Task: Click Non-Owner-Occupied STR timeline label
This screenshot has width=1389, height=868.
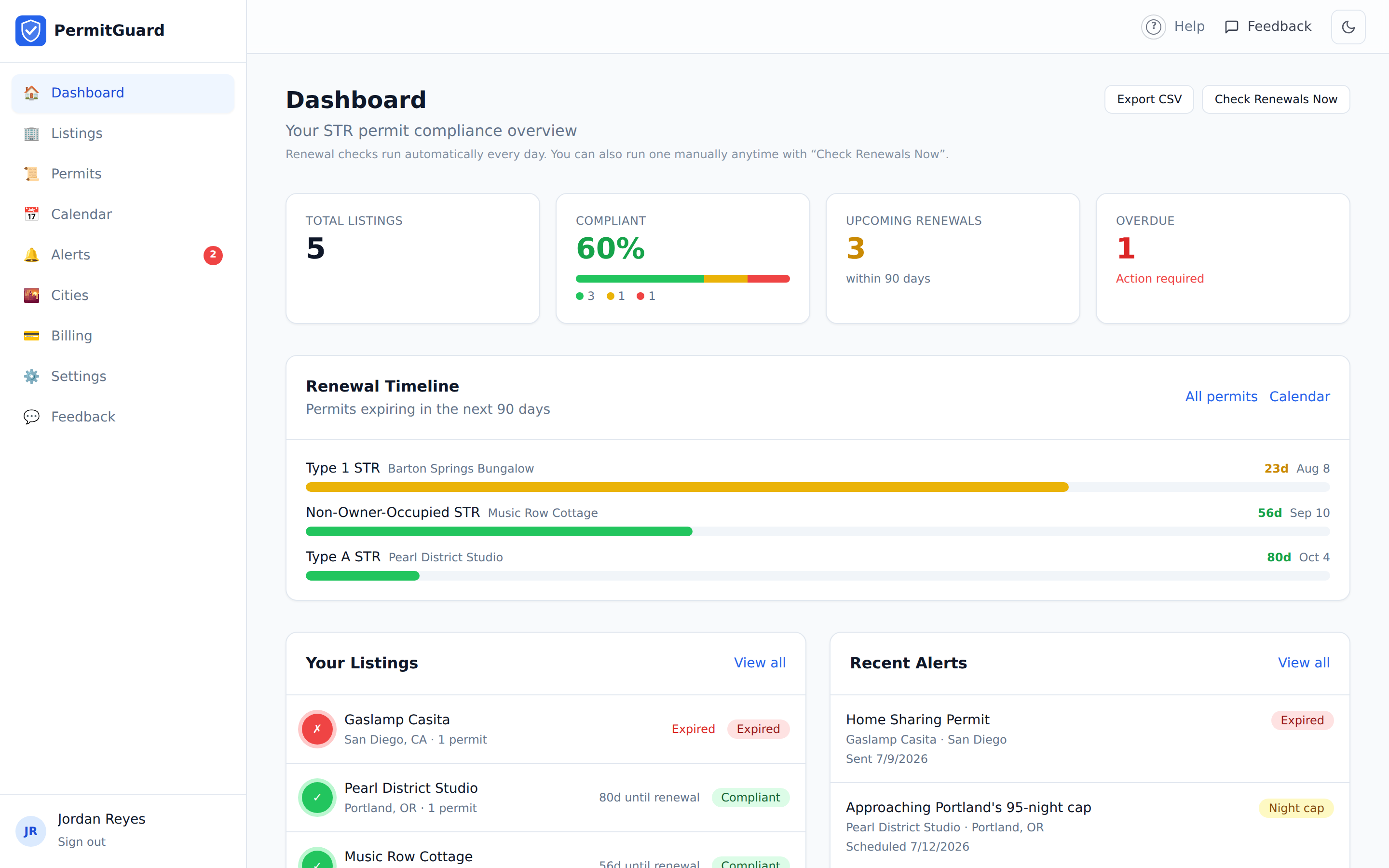Action: tap(393, 513)
